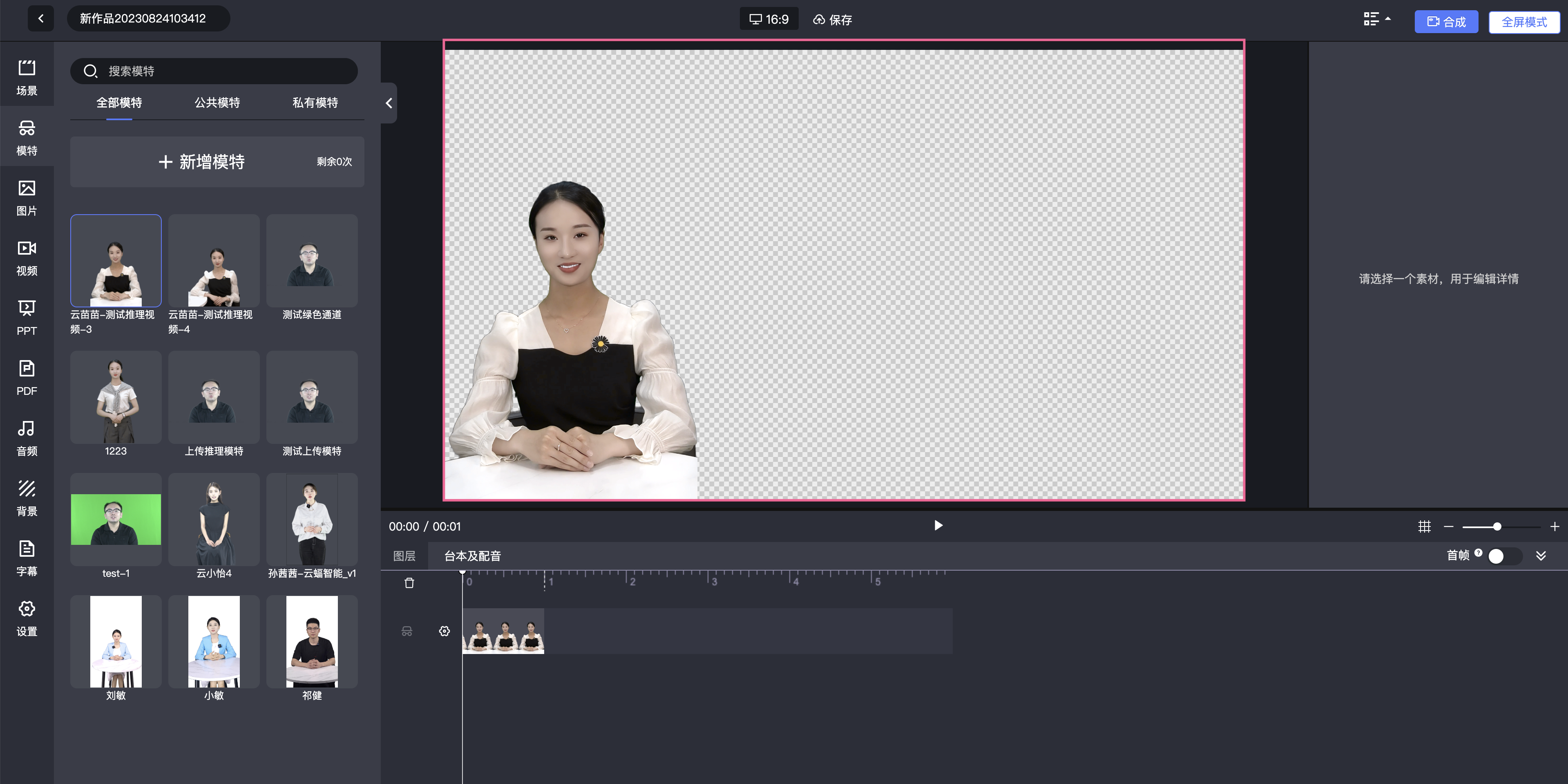The height and width of the screenshot is (784, 1568).
Task: Open the 字幕 subtitle panel
Action: click(27, 558)
